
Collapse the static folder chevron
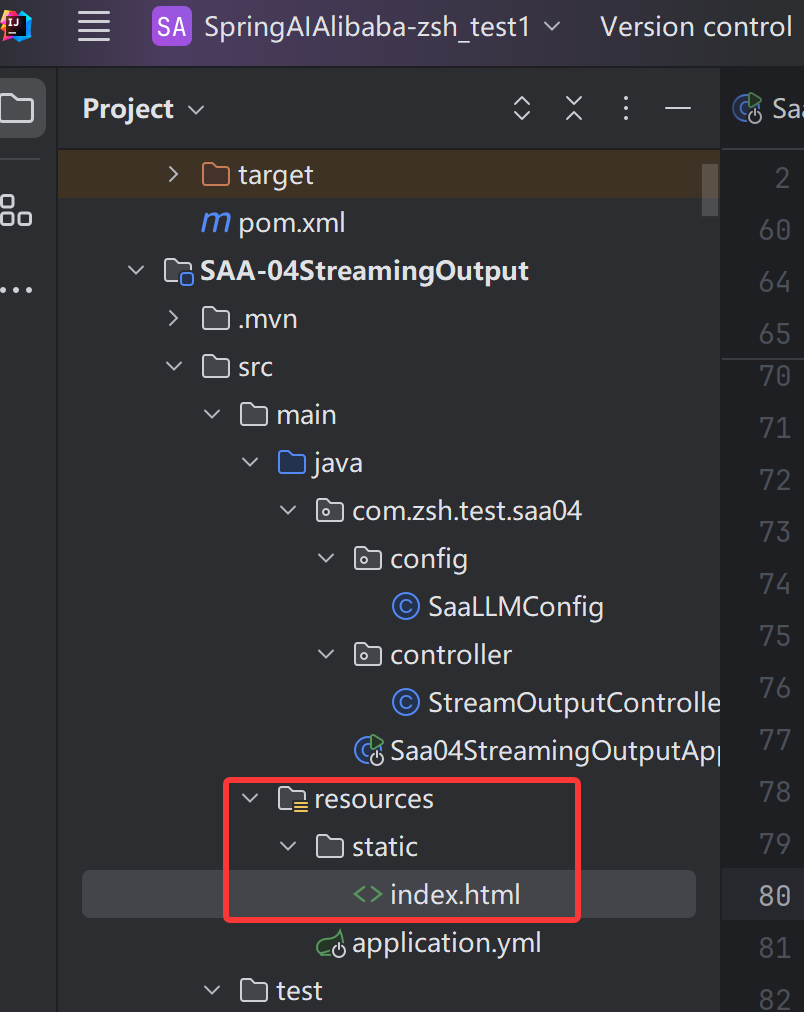288,846
